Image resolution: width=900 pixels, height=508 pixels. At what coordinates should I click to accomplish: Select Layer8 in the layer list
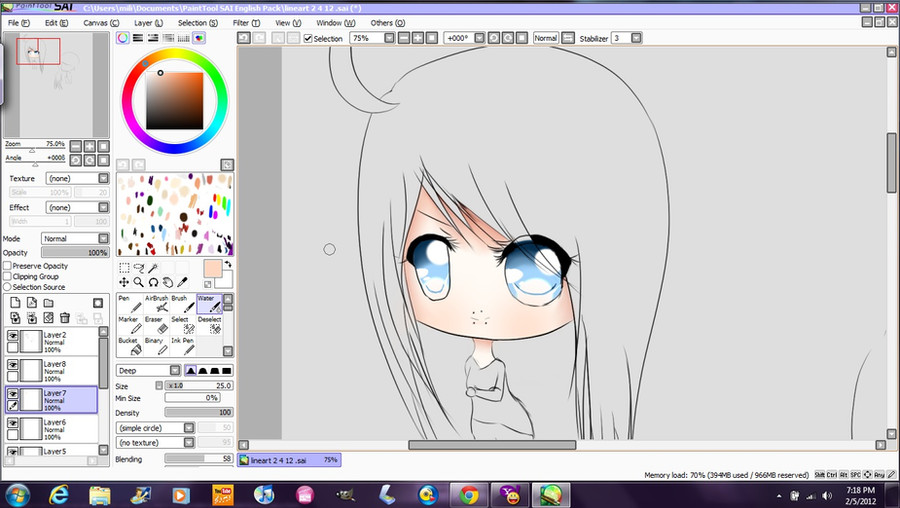tap(52, 371)
